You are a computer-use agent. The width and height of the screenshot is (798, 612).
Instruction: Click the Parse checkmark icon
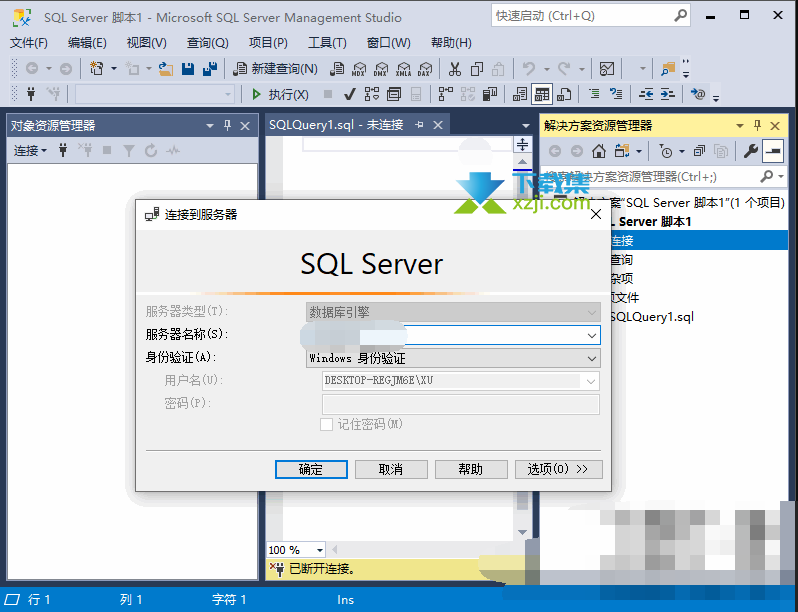pyautogui.click(x=349, y=94)
